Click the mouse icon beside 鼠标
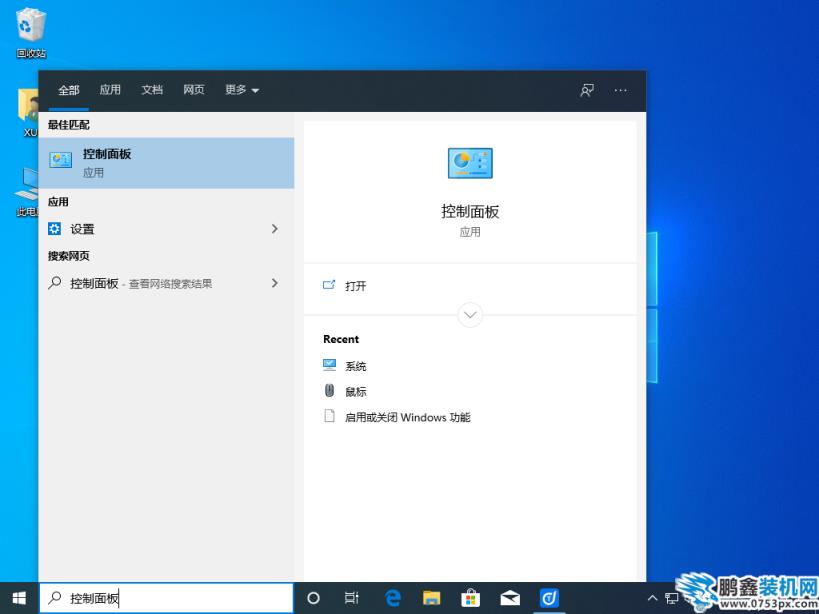 pyautogui.click(x=330, y=390)
